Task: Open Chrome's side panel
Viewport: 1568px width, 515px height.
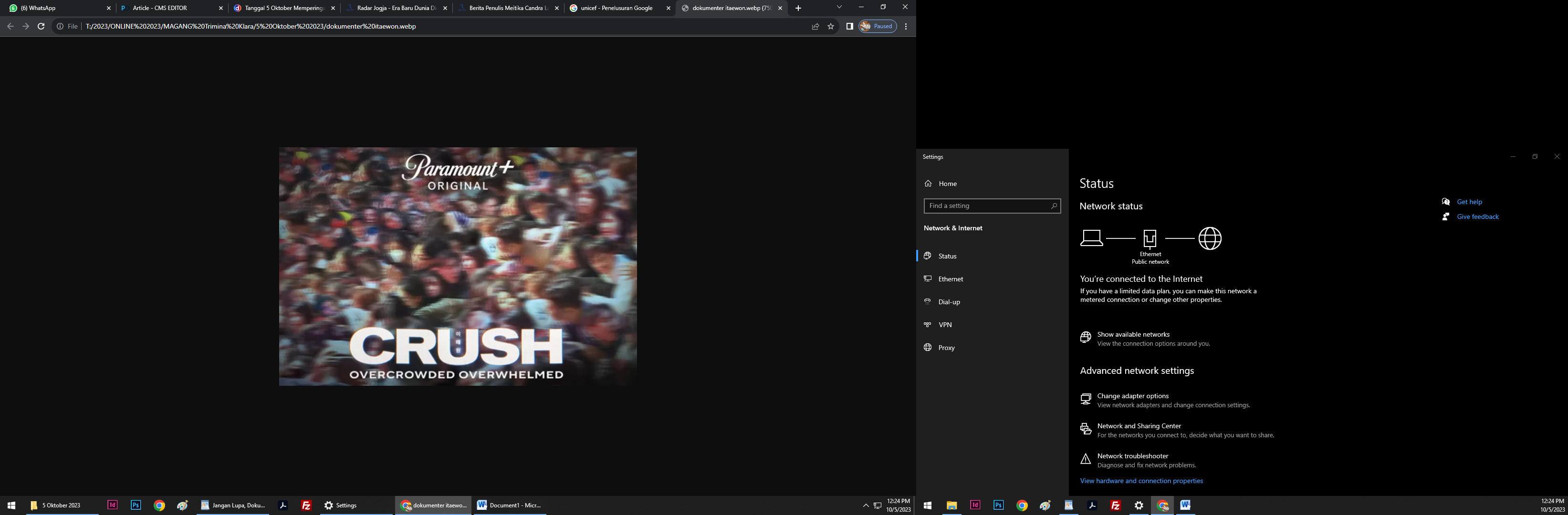Action: 850,26
